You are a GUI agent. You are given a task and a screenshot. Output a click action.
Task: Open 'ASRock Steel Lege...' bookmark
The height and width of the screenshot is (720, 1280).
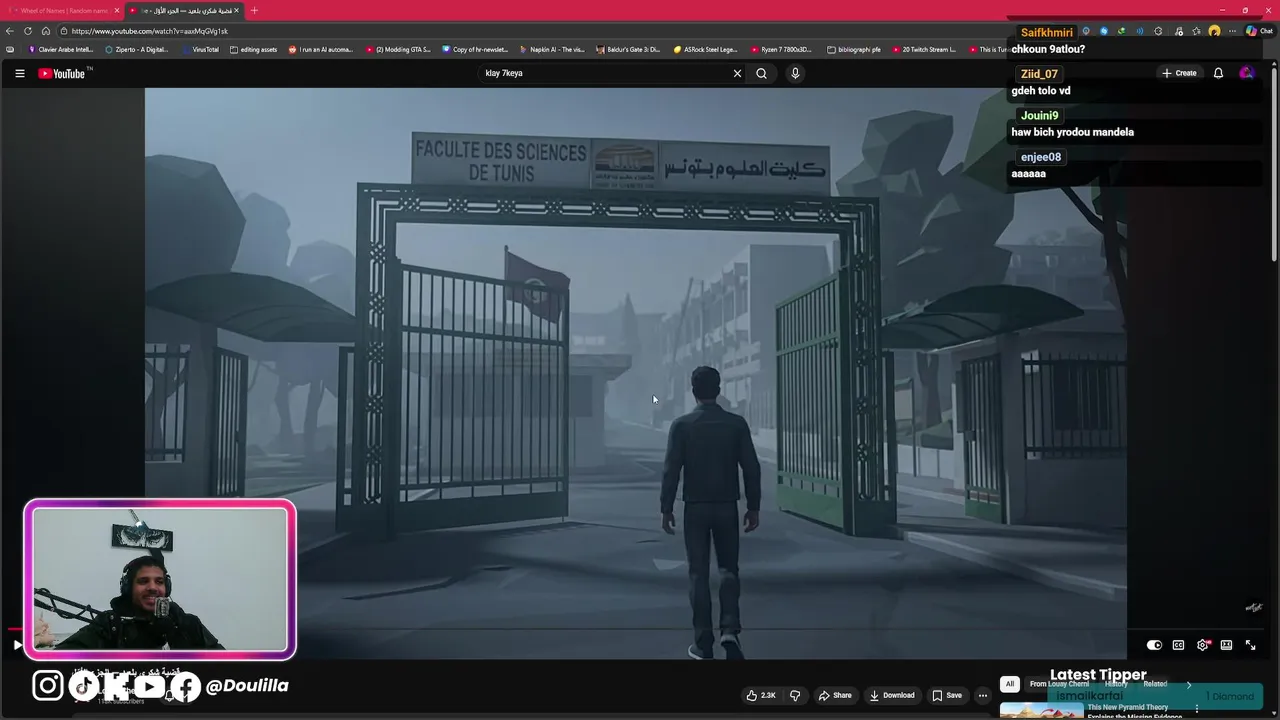[x=706, y=49]
